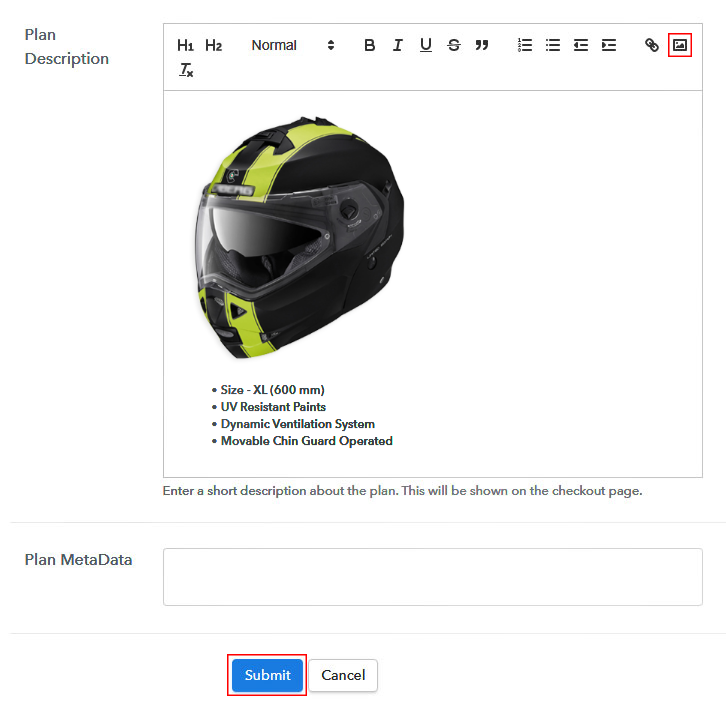Viewport: 726px width, 716px height.
Task: Insert a blockquote
Action: pos(482,45)
